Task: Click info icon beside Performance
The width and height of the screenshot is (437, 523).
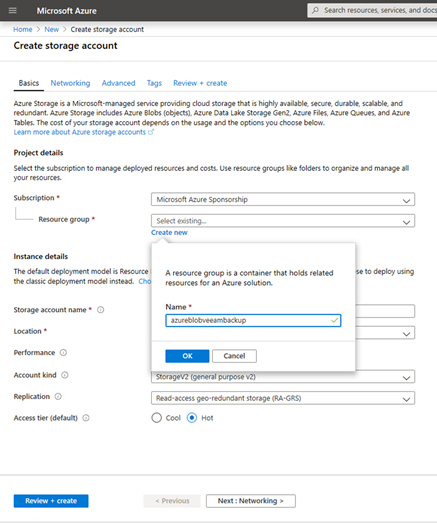Action: (x=63, y=353)
